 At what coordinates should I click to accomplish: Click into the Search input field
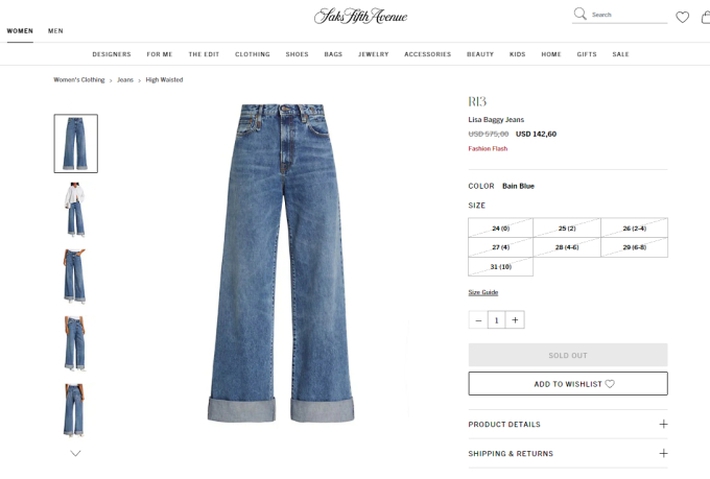coord(628,15)
